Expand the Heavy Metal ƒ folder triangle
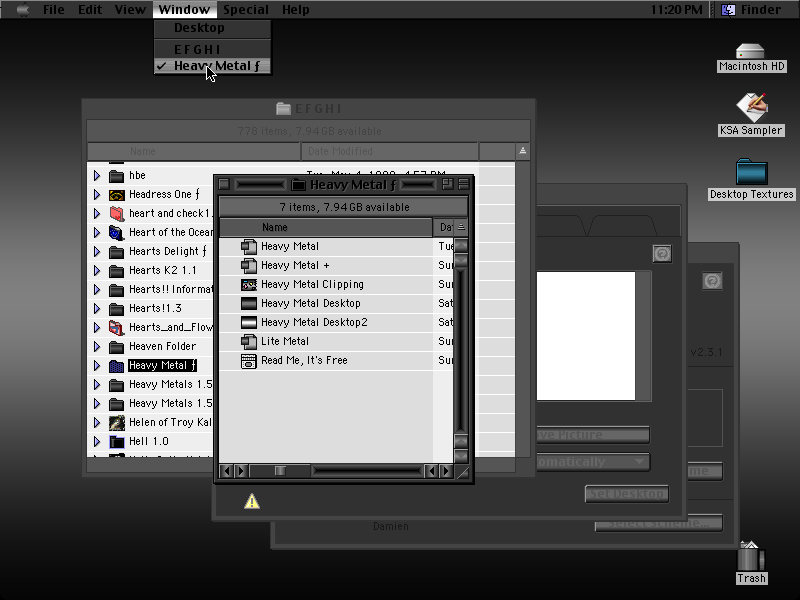The image size is (800, 600). click(x=97, y=365)
